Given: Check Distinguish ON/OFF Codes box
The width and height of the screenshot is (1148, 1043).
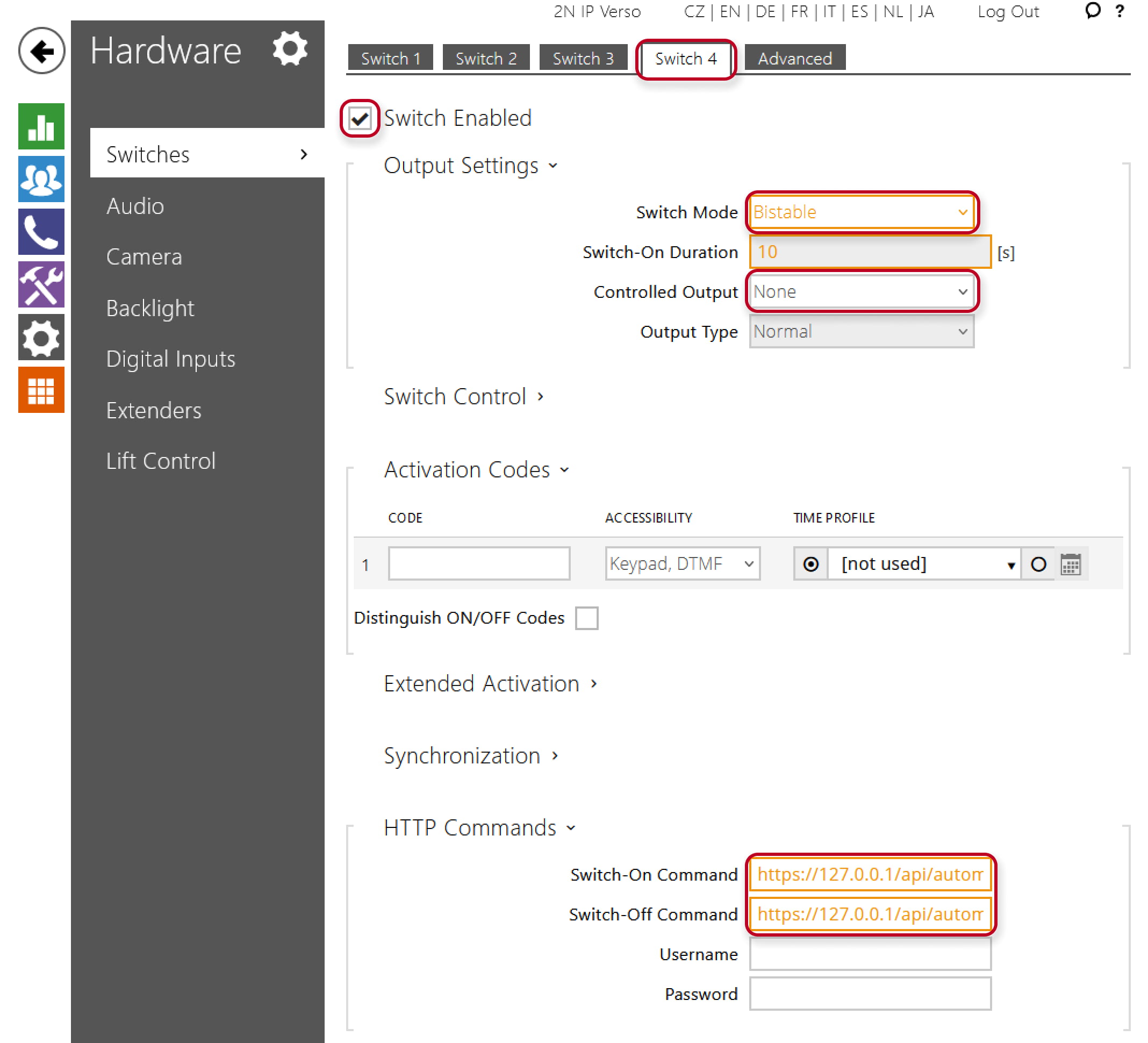Looking at the screenshot, I should (586, 618).
